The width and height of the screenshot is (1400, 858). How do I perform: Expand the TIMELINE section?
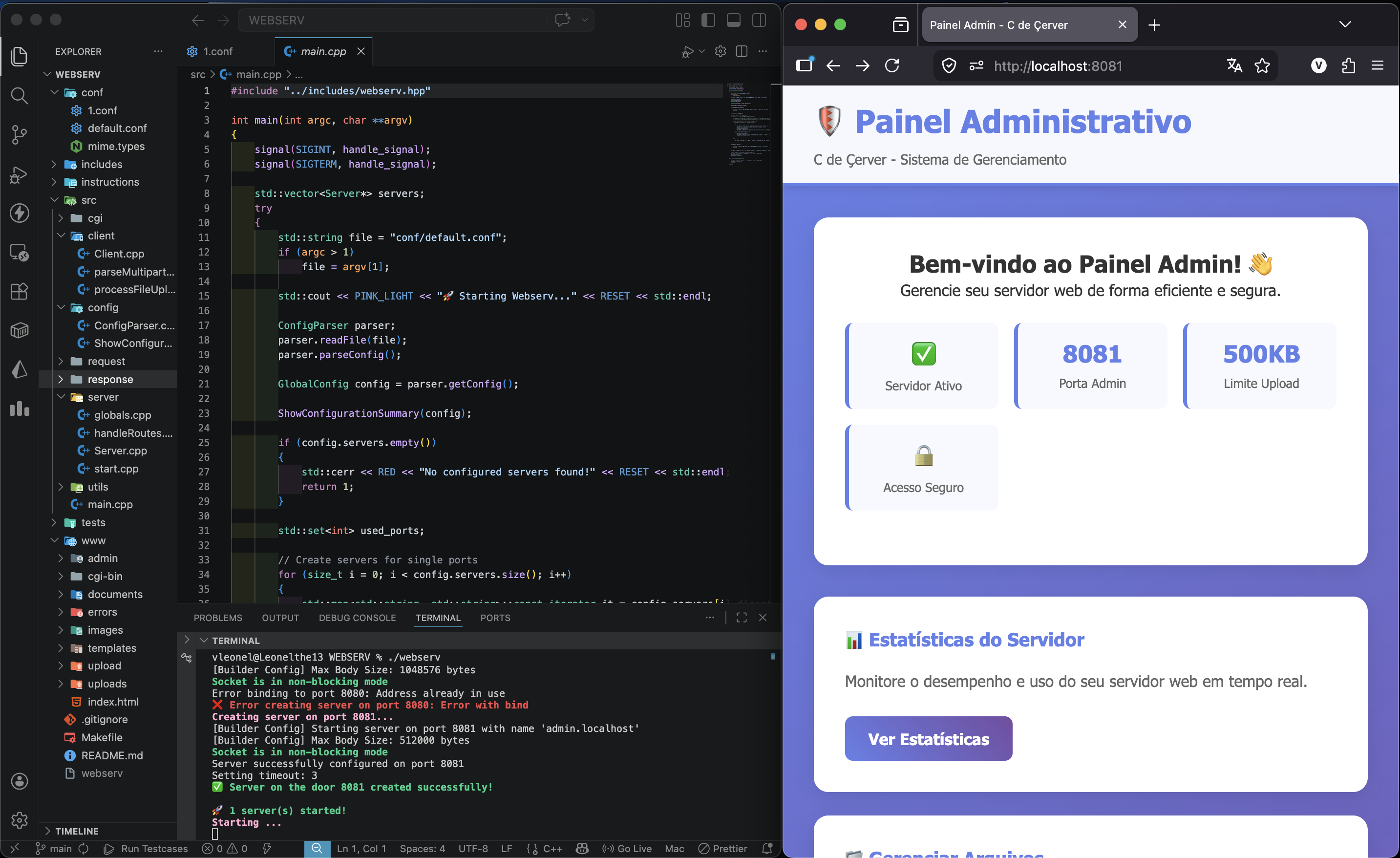point(77,831)
